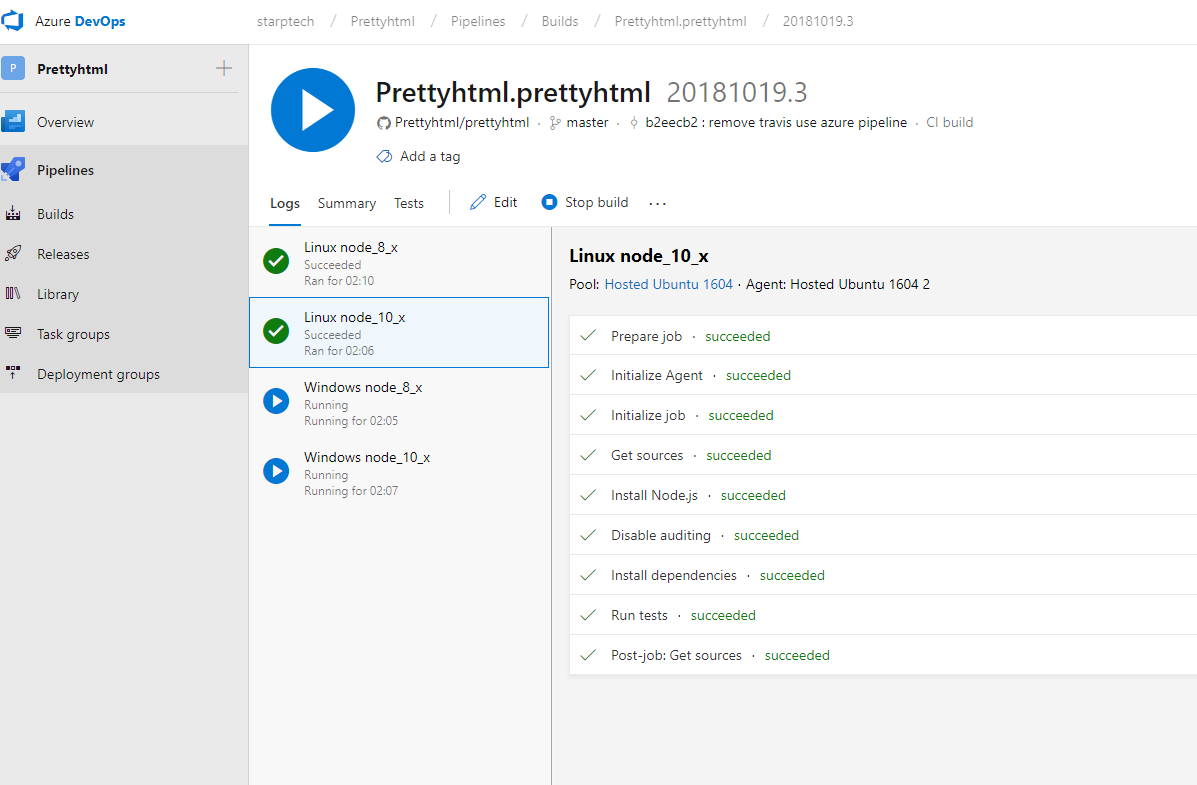This screenshot has height=785, width=1197.
Task: Click the Task groups icon
Action: (13, 333)
